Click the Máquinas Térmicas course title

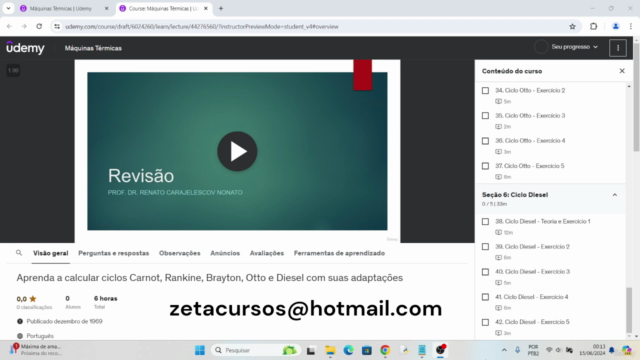93,48
